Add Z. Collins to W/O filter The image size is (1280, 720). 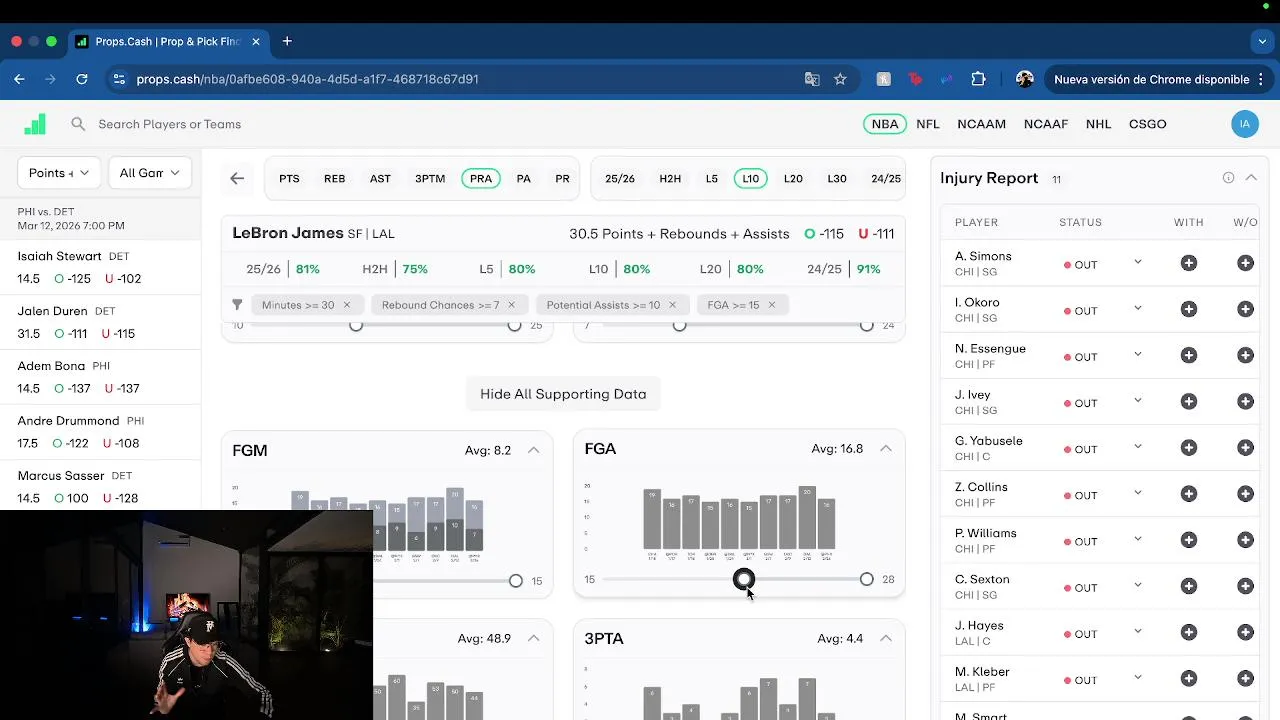[x=1245, y=494]
